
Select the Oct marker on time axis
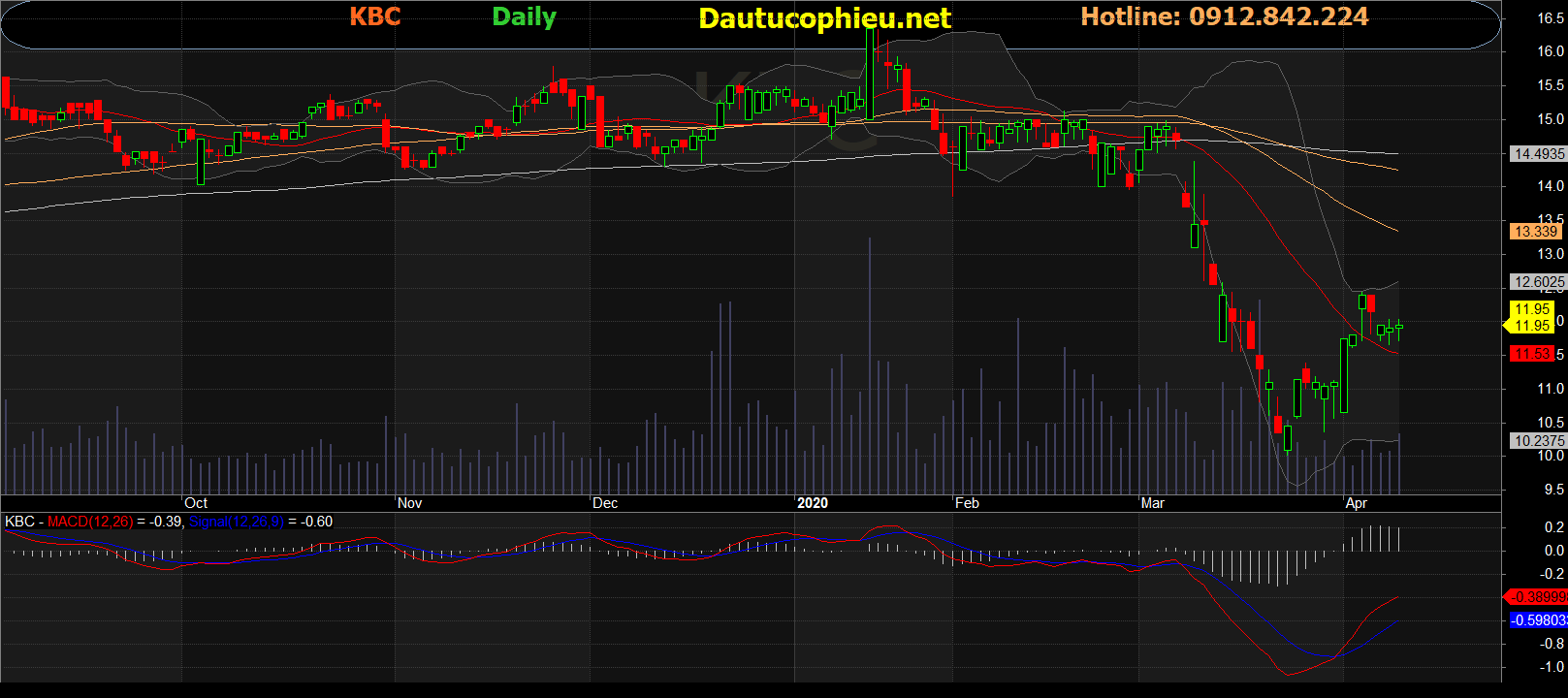pos(196,503)
